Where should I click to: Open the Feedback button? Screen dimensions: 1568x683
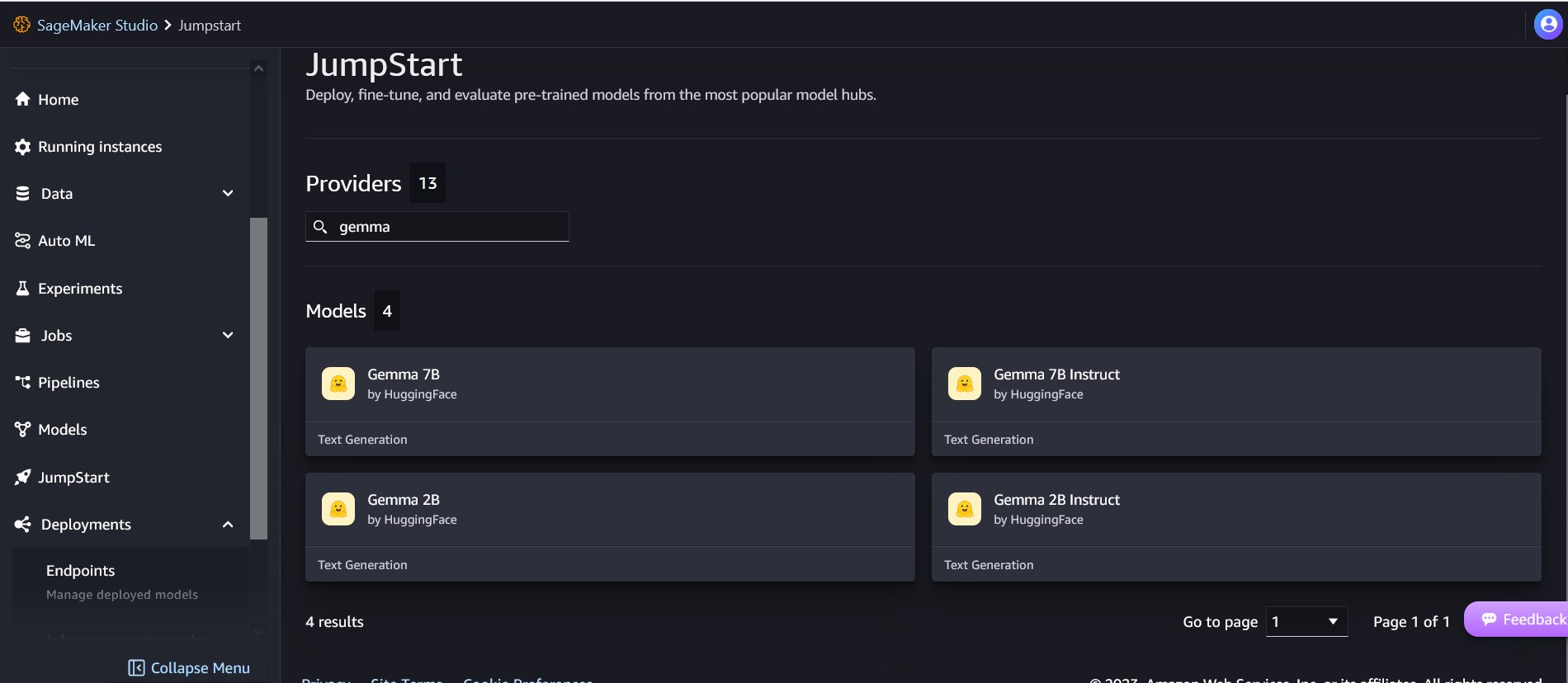tap(1517, 619)
